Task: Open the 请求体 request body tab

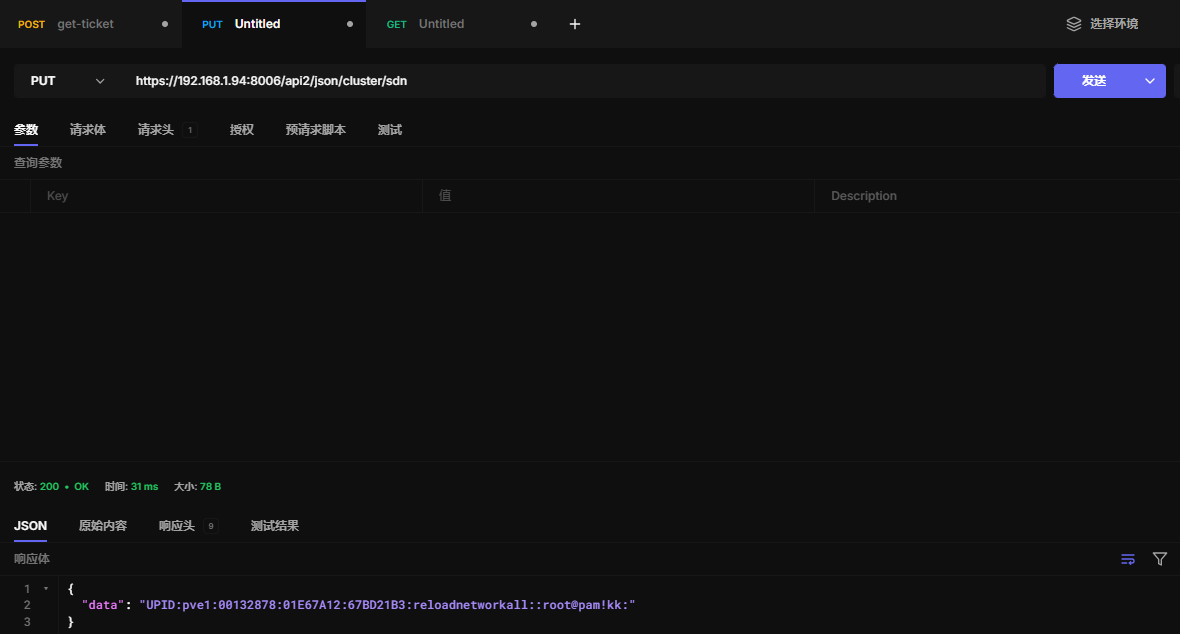Action: pyautogui.click(x=88, y=130)
